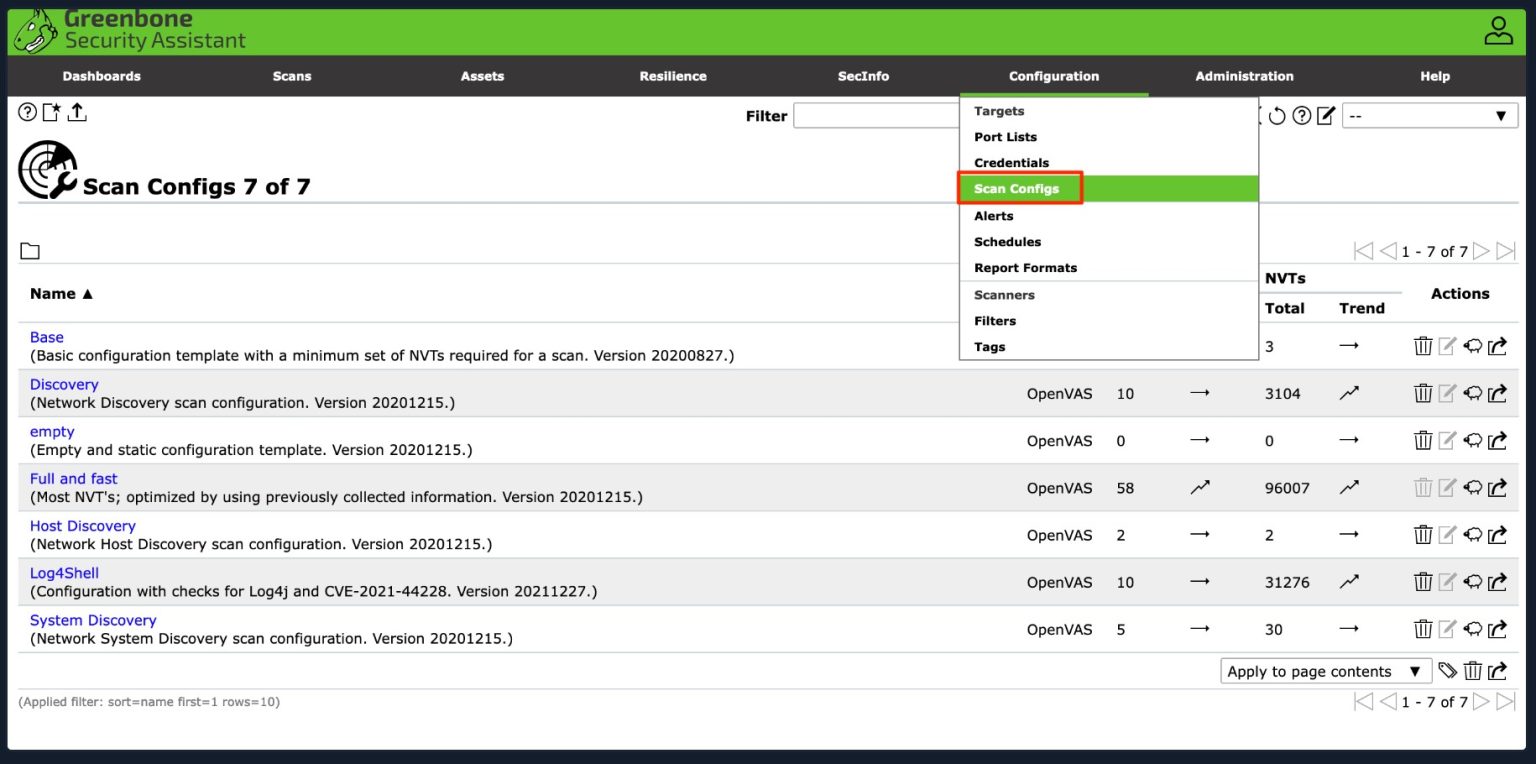Delete the empty scan config
This screenshot has width=1536, height=764.
click(1423, 440)
